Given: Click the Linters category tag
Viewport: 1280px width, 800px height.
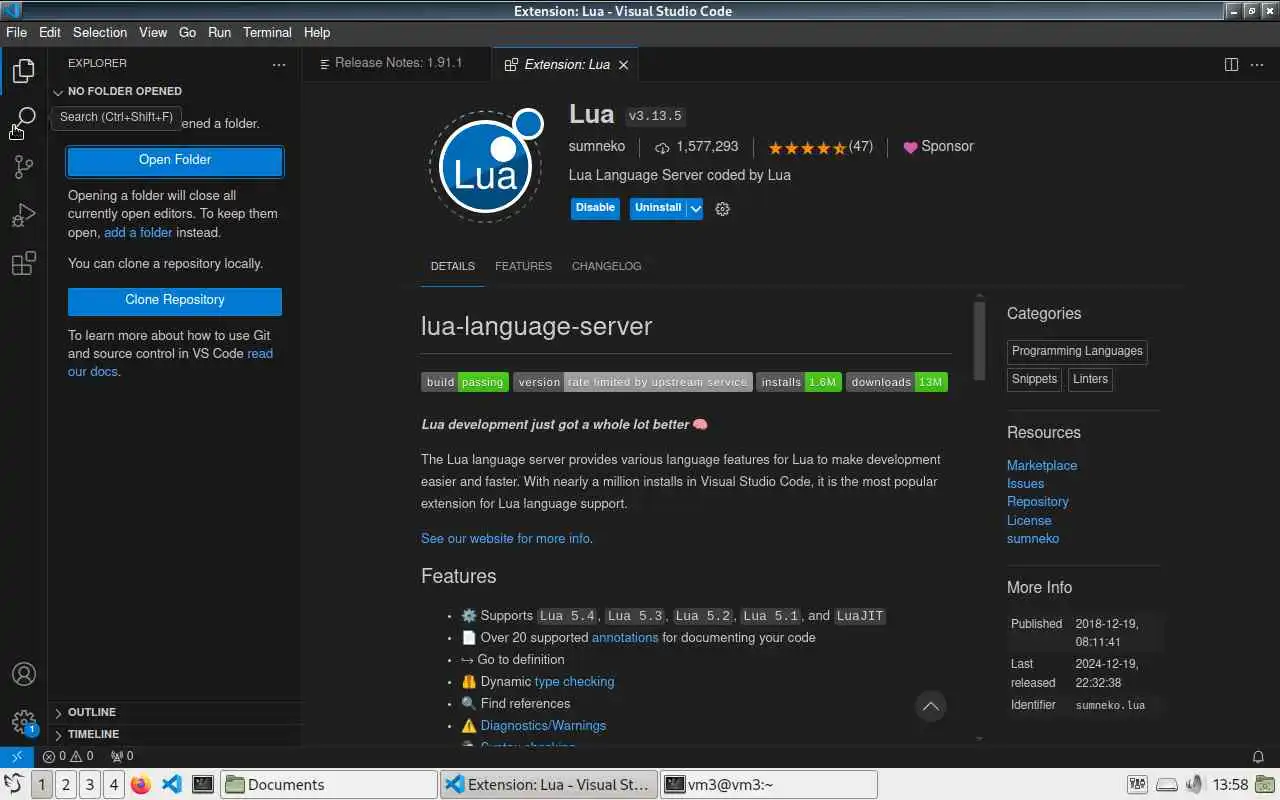Looking at the screenshot, I should point(1090,379).
